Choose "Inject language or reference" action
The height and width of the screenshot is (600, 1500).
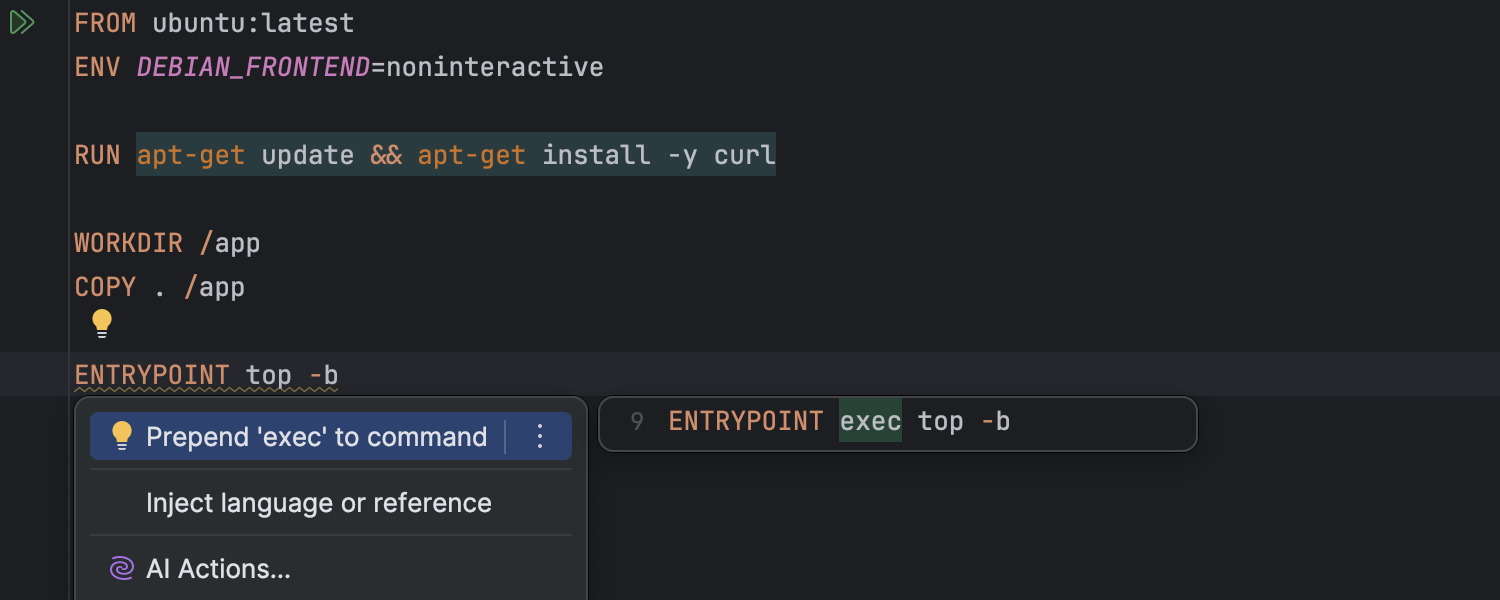pyautogui.click(x=318, y=503)
